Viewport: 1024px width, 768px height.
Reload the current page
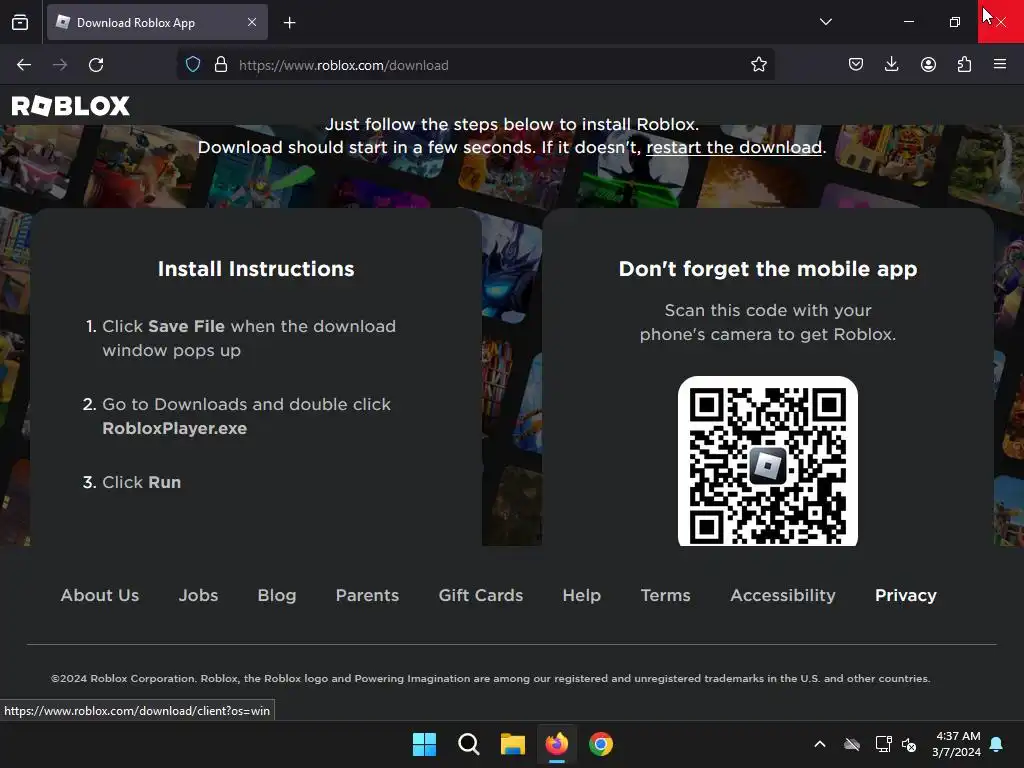96,65
